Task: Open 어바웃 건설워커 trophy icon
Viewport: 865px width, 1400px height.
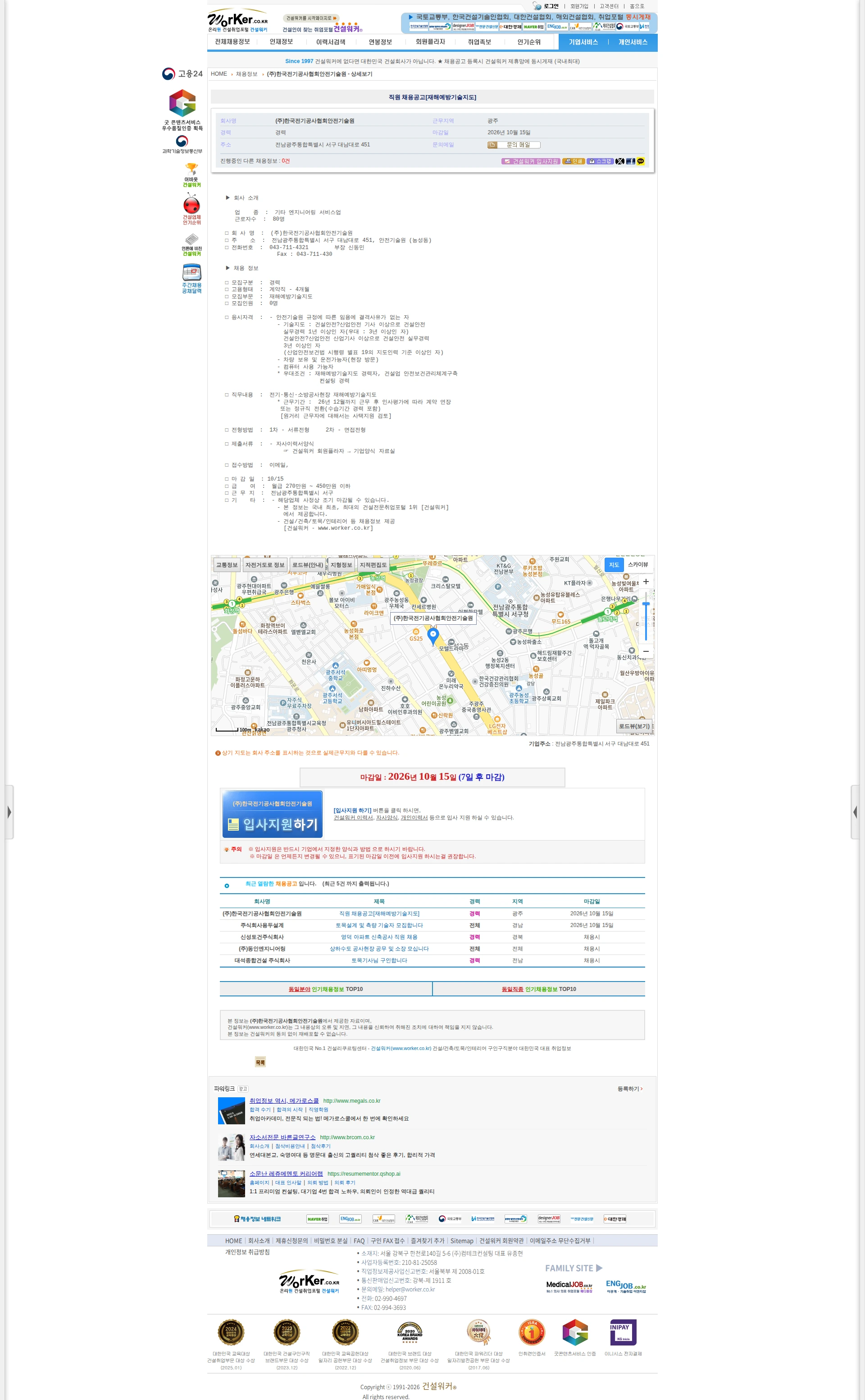Action: [191, 175]
